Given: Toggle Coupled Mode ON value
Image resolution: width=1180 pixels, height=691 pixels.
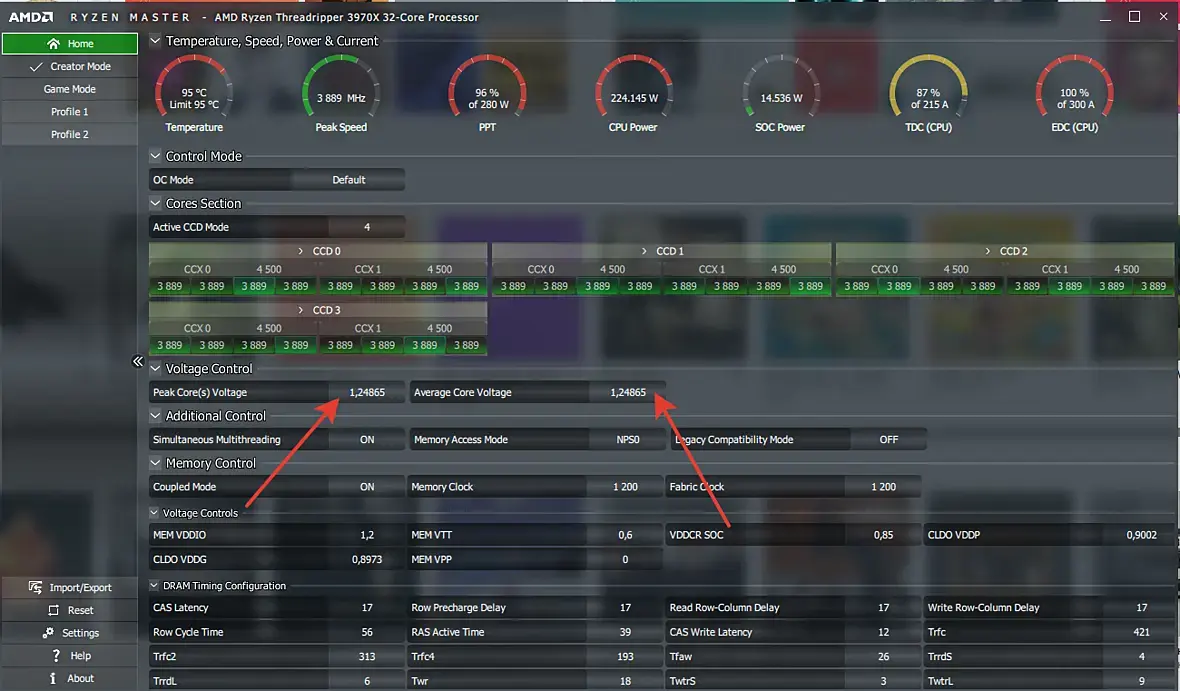Looking at the screenshot, I should (366, 487).
